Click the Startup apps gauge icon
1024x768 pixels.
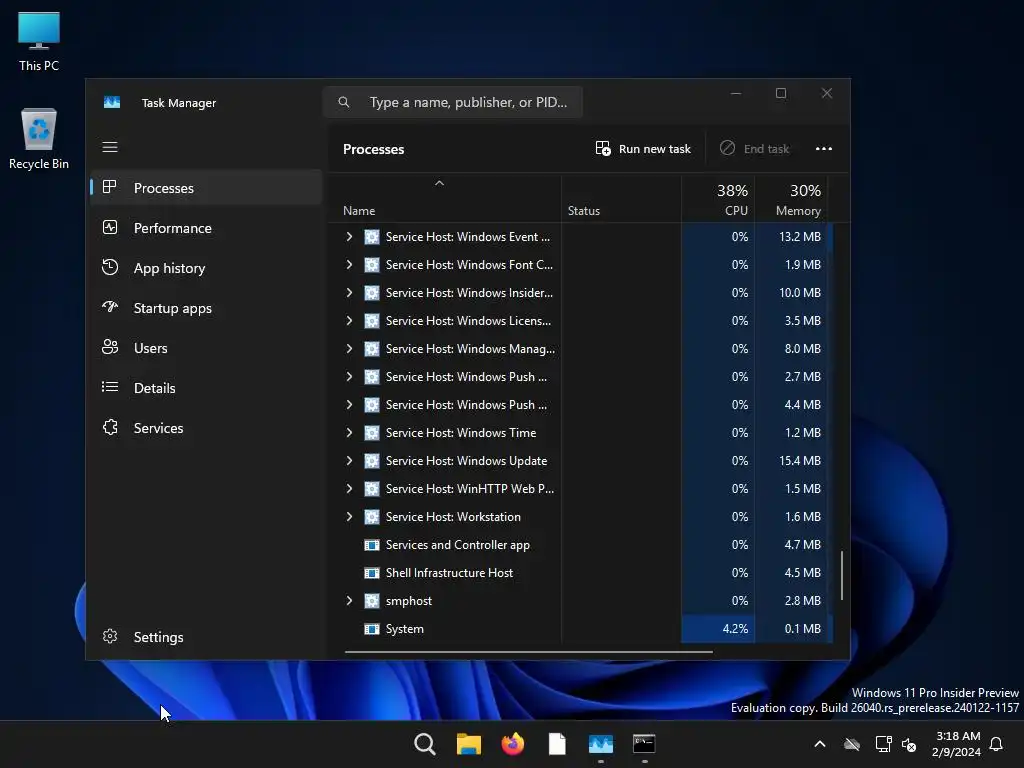[110, 307]
